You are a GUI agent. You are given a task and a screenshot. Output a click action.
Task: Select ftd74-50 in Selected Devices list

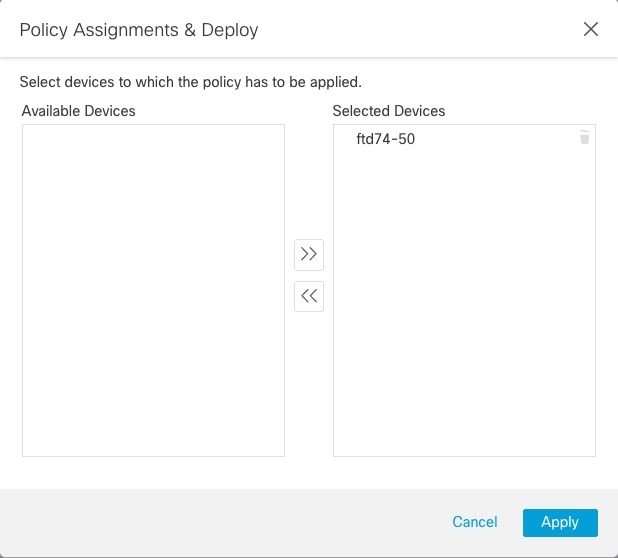464,139
